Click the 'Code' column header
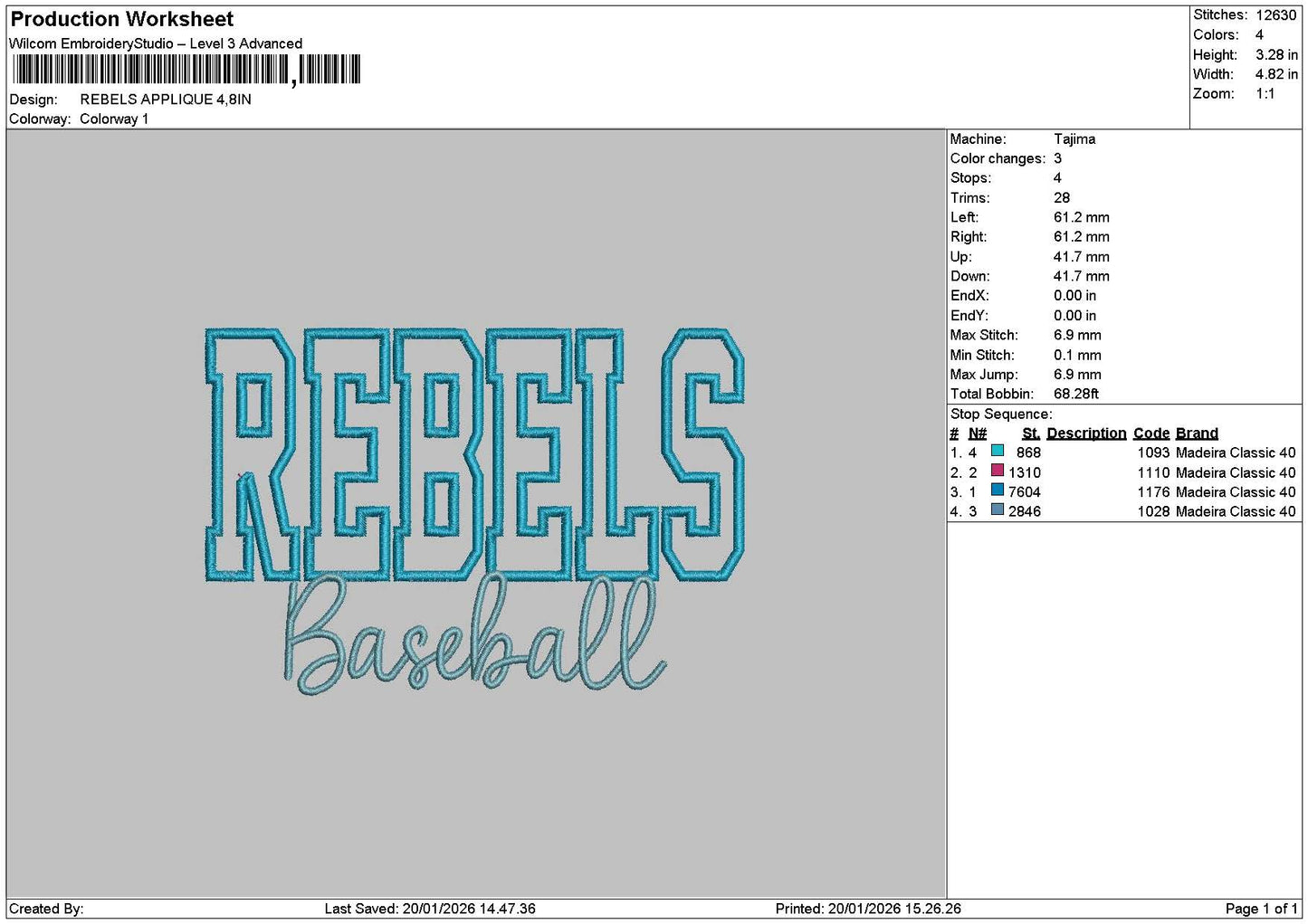 point(1151,433)
